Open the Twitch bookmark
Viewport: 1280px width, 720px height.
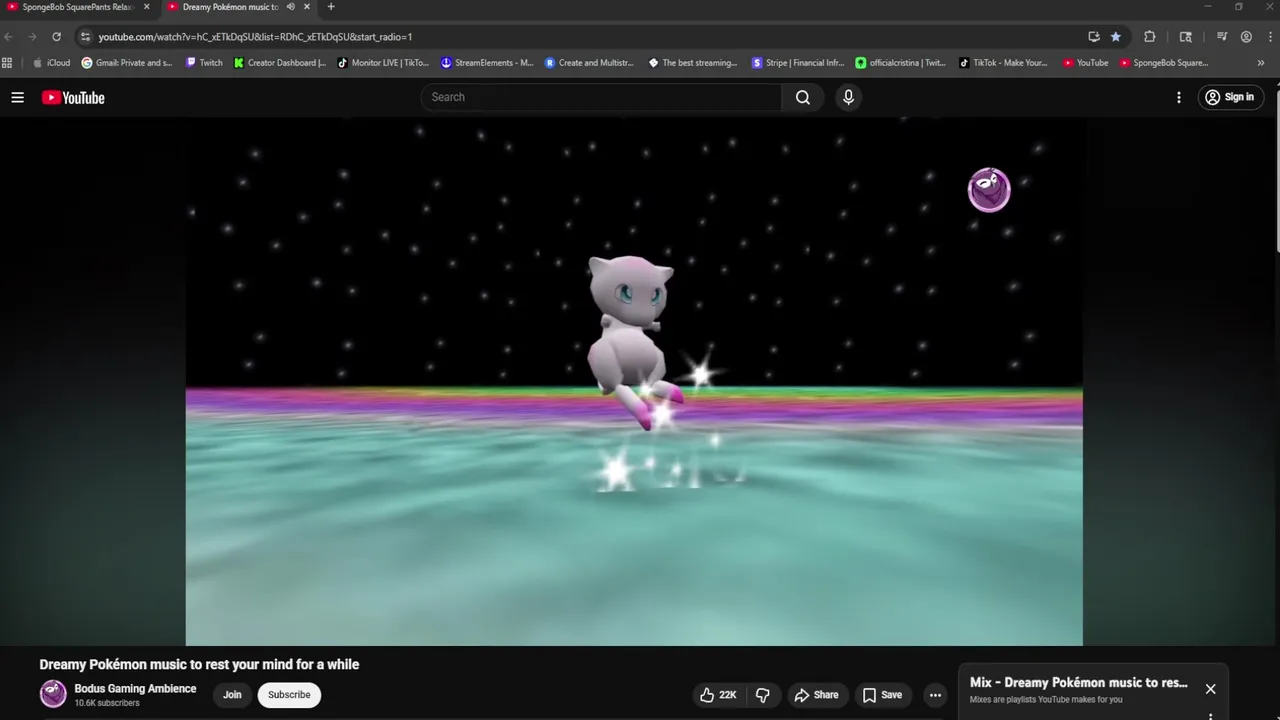[205, 63]
